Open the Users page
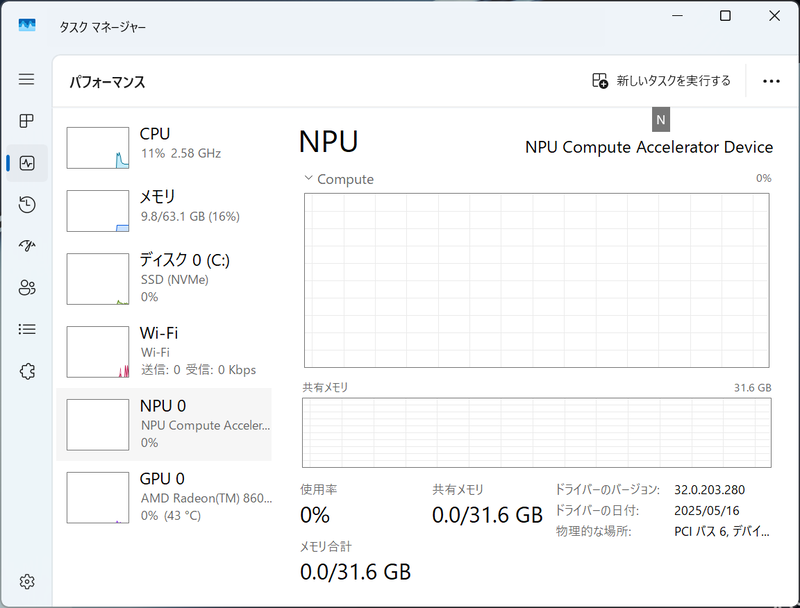This screenshot has width=800, height=608. (x=27, y=287)
